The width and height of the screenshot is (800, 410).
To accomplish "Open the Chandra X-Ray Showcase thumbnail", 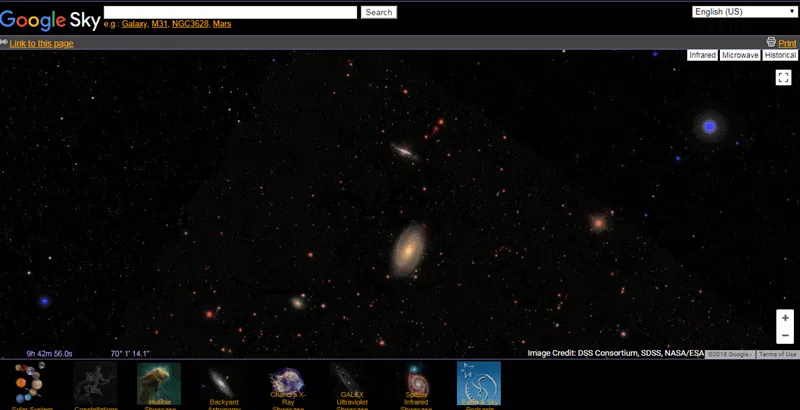I will [287, 383].
